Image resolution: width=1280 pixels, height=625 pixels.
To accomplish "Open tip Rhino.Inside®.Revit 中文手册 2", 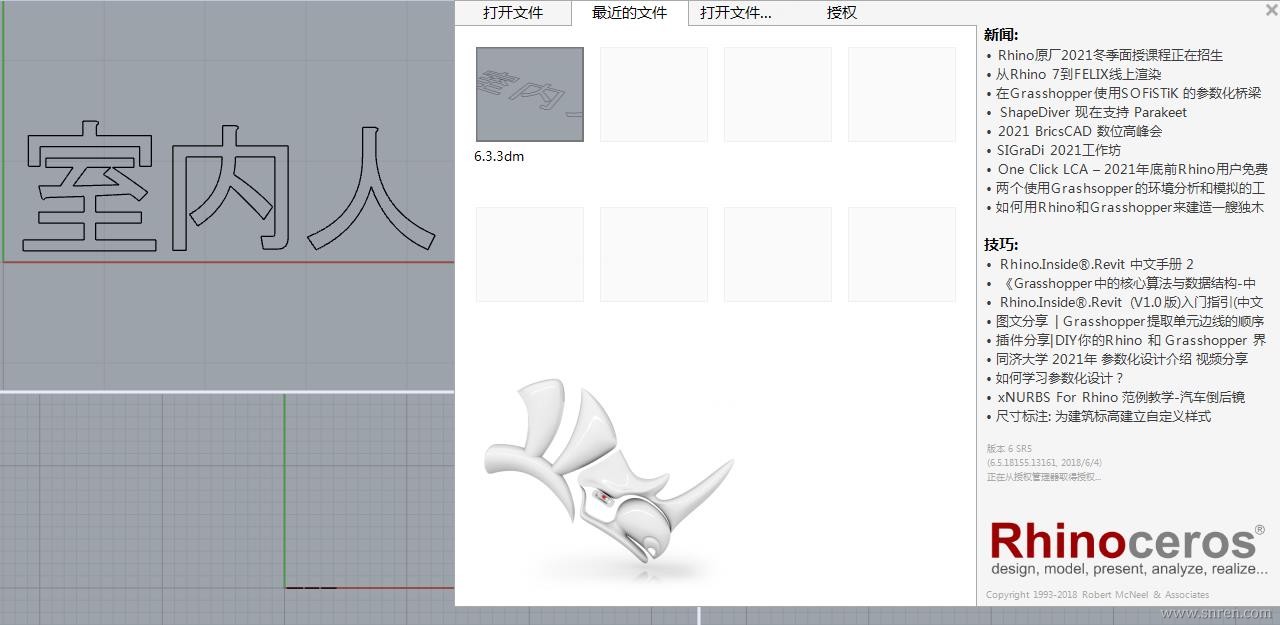I will point(1097,264).
